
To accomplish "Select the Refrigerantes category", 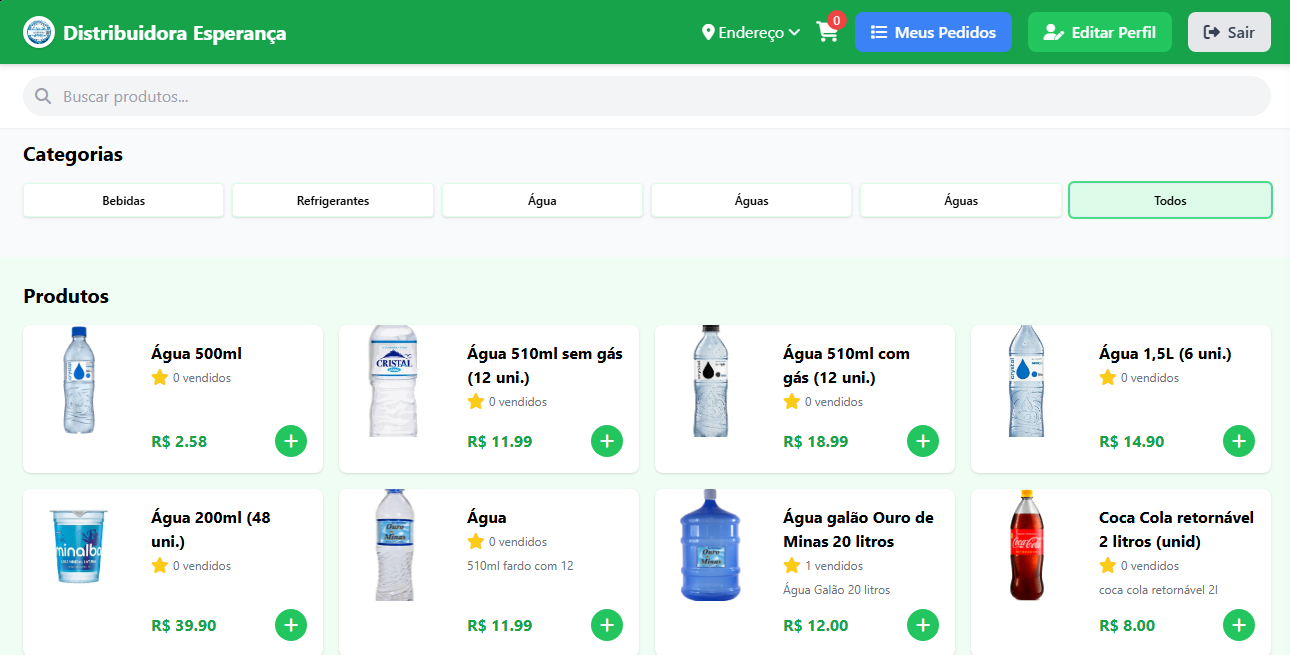I will tap(333, 200).
